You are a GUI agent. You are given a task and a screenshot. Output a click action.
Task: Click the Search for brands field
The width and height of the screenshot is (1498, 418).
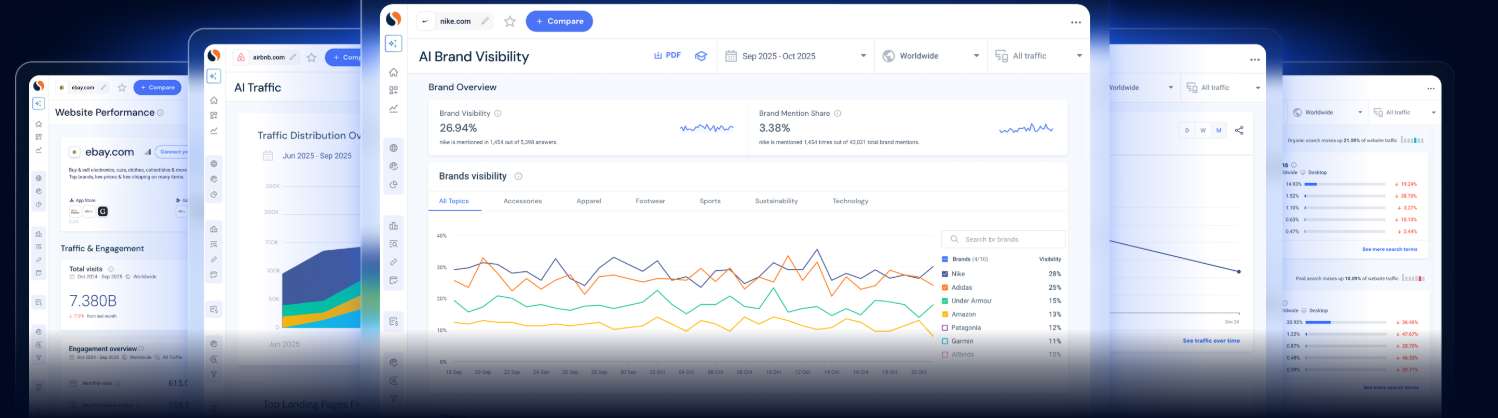click(x=1003, y=239)
